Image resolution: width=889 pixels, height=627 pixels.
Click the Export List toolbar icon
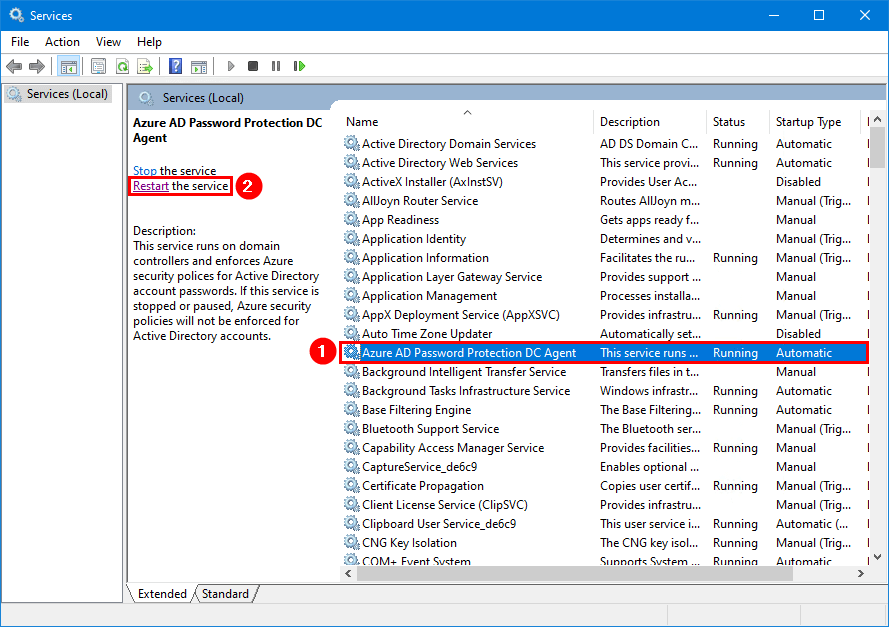coord(145,66)
